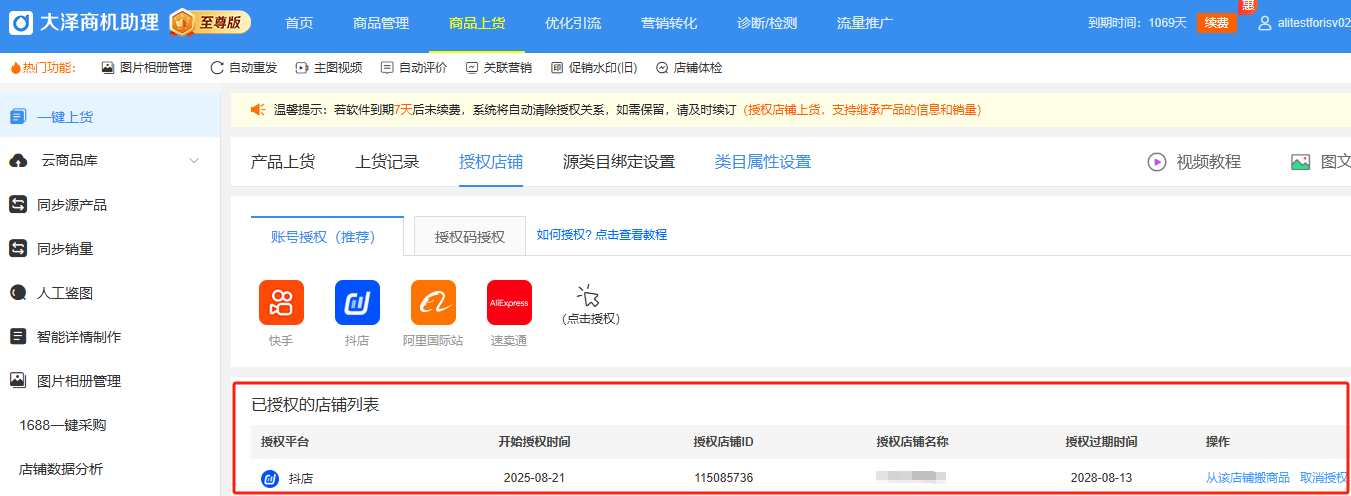Image resolution: width=1351 pixels, height=496 pixels.
Task: Click the 点击授权 cursor icon
Action: click(589, 296)
